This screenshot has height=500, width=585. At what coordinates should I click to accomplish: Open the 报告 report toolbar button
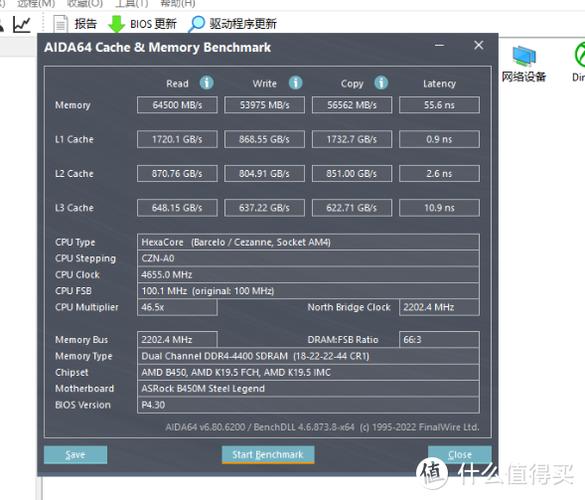coord(75,24)
